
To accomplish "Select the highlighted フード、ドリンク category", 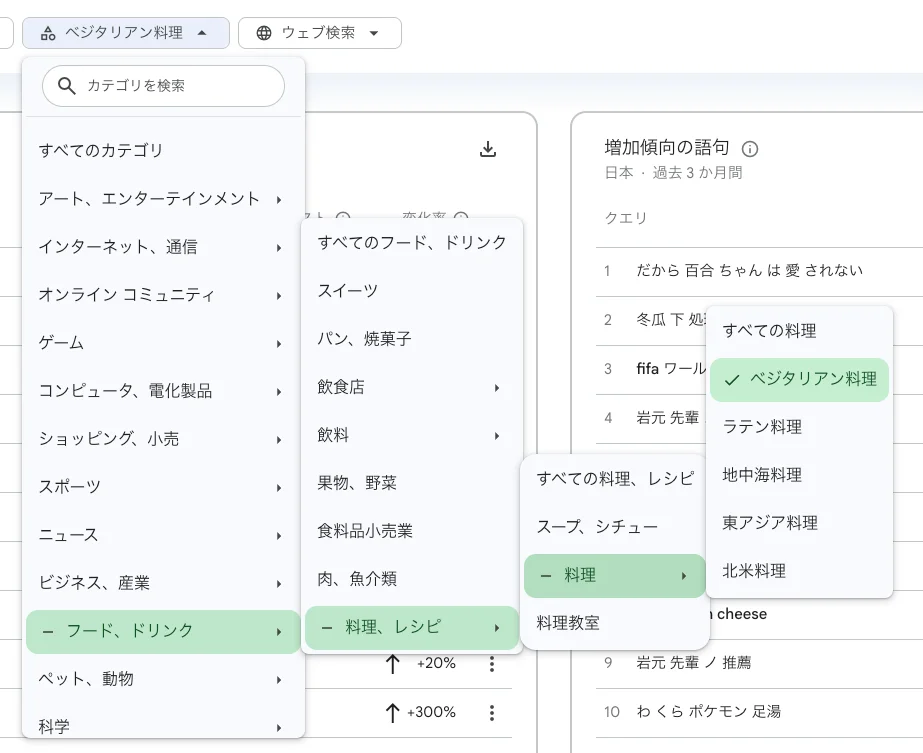I will pyautogui.click(x=164, y=631).
